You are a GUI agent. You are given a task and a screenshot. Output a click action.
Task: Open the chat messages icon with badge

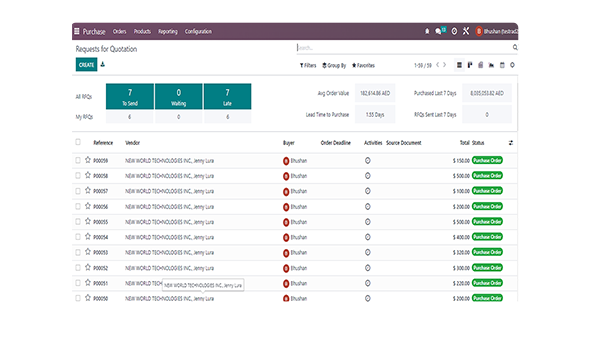pyautogui.click(x=440, y=31)
